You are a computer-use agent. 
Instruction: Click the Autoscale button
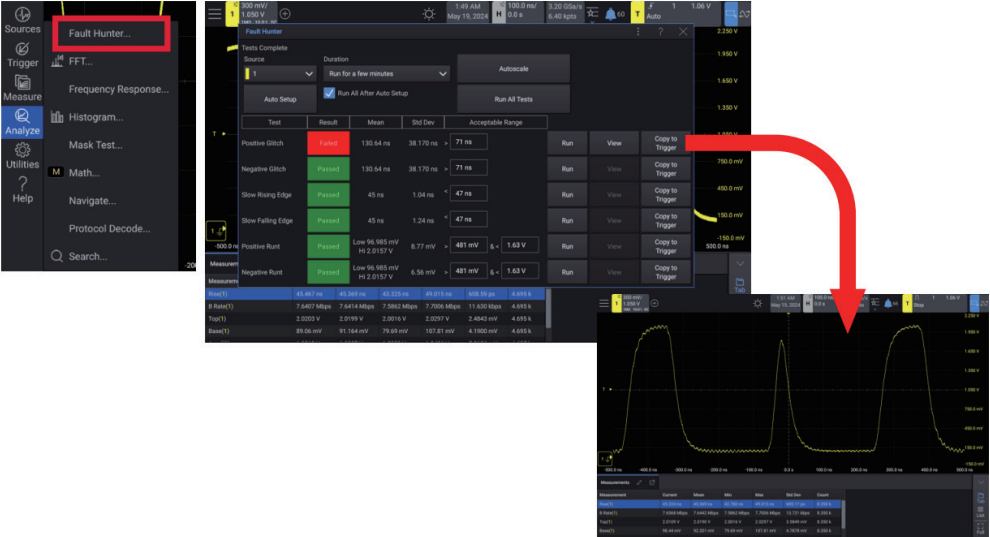click(513, 68)
